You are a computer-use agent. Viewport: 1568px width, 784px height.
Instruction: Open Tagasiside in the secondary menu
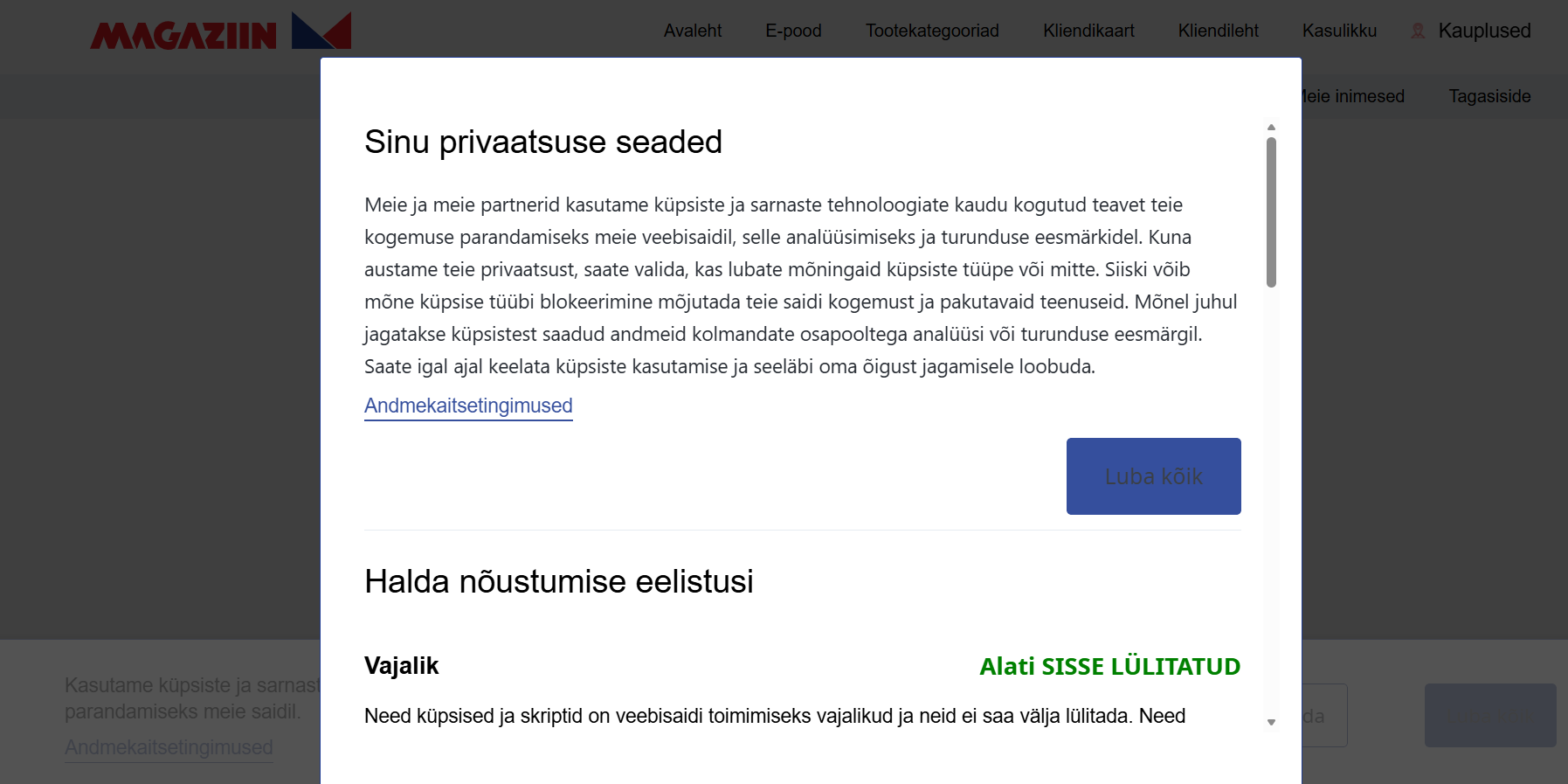coord(1489,96)
